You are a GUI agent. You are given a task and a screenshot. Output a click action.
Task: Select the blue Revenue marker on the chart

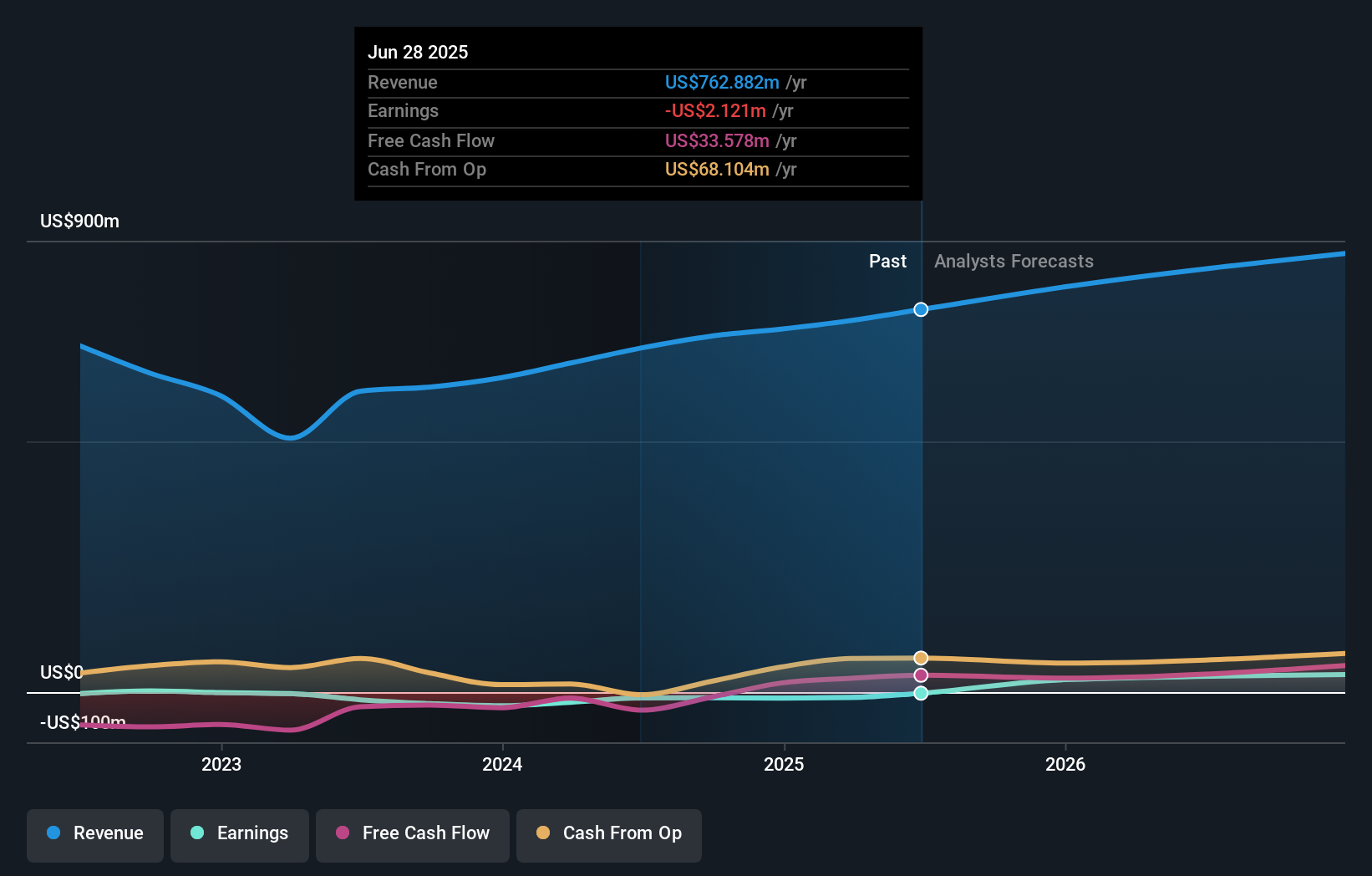tap(921, 309)
